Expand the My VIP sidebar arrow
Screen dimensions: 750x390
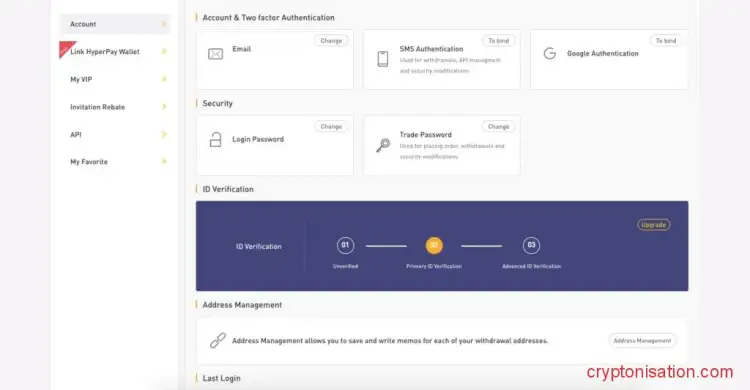click(164, 79)
